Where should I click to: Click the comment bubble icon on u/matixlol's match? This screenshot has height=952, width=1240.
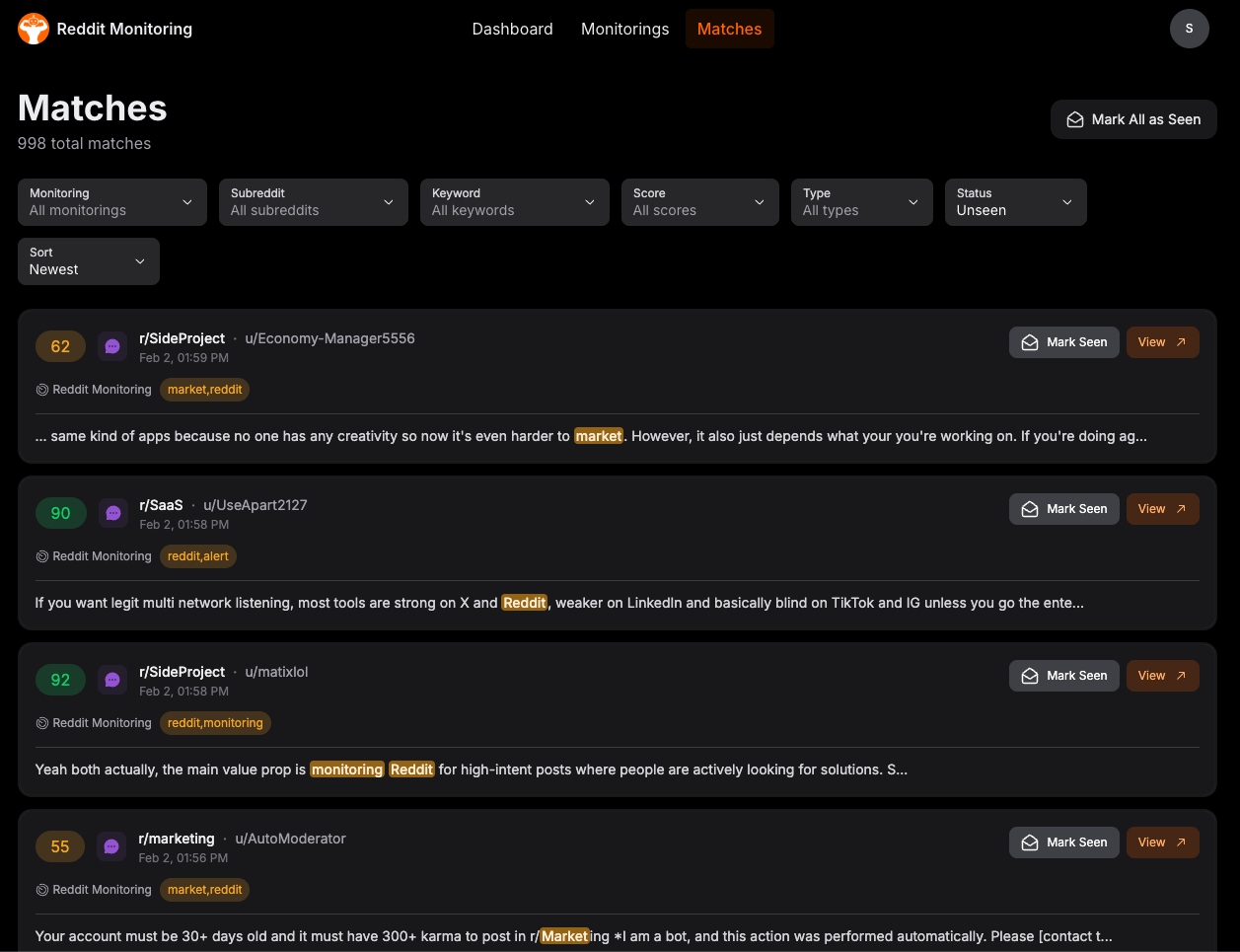tap(111, 680)
